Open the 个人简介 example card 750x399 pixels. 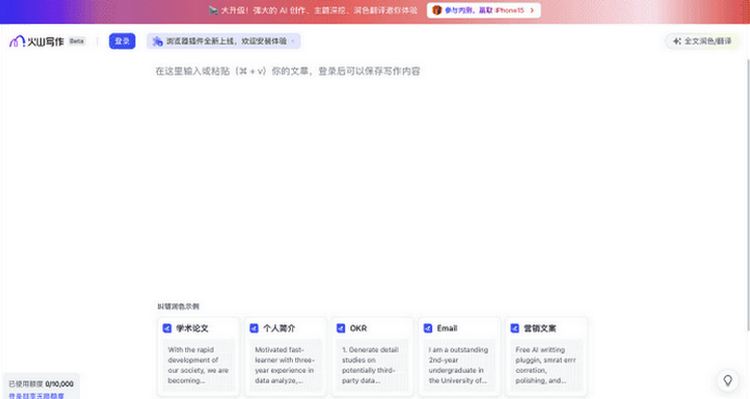click(286, 357)
